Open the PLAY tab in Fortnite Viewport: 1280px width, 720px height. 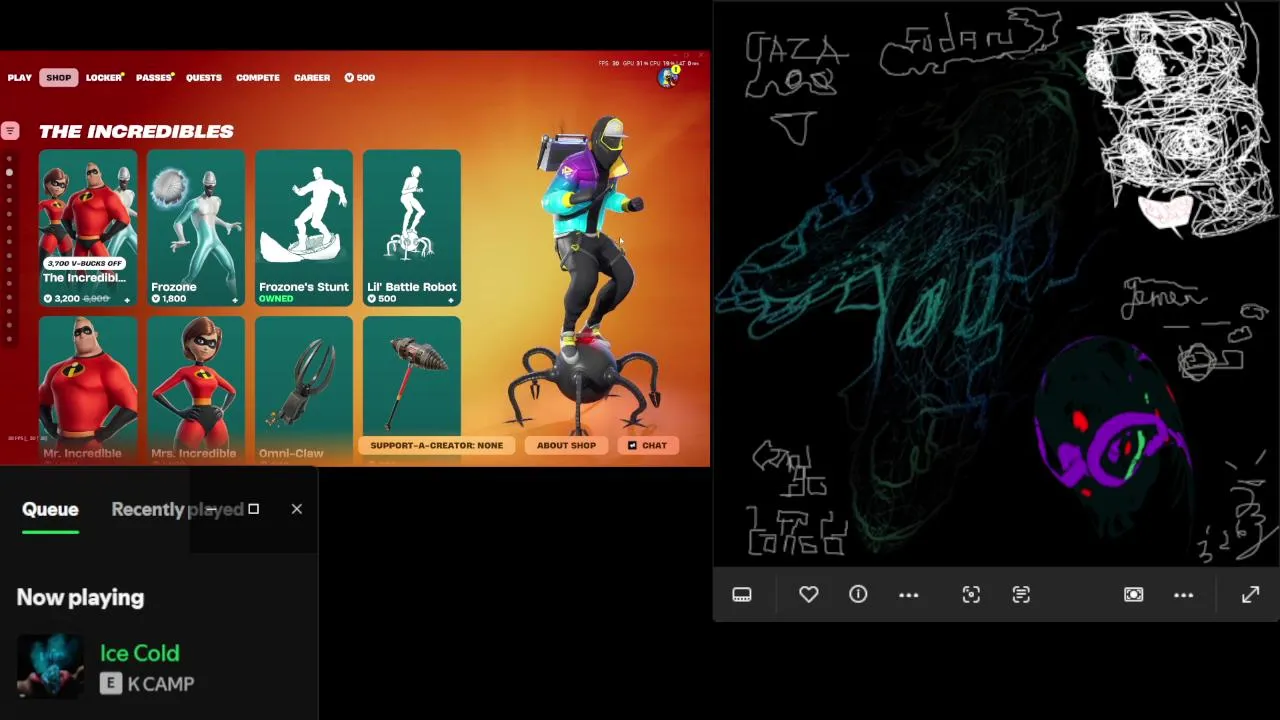click(x=20, y=78)
